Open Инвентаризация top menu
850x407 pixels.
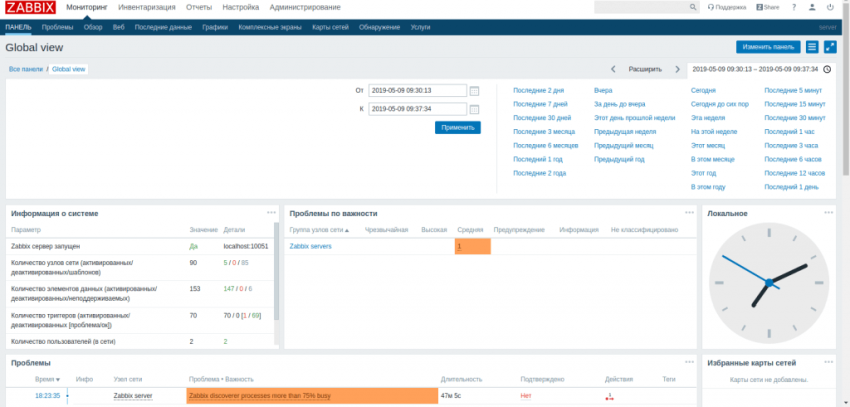pyautogui.click(x=146, y=8)
